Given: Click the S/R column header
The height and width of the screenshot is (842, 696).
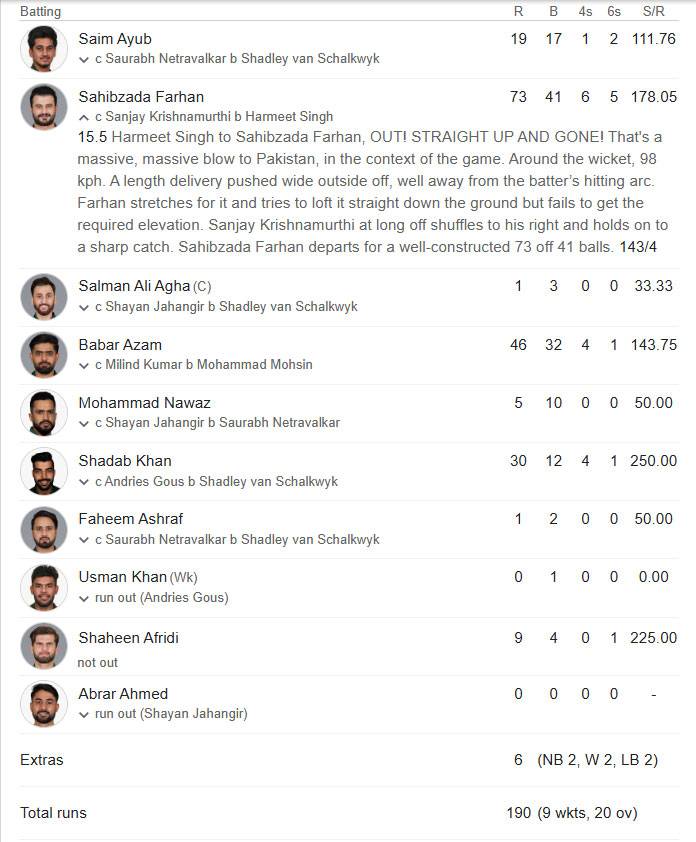Looking at the screenshot, I should point(654,11).
